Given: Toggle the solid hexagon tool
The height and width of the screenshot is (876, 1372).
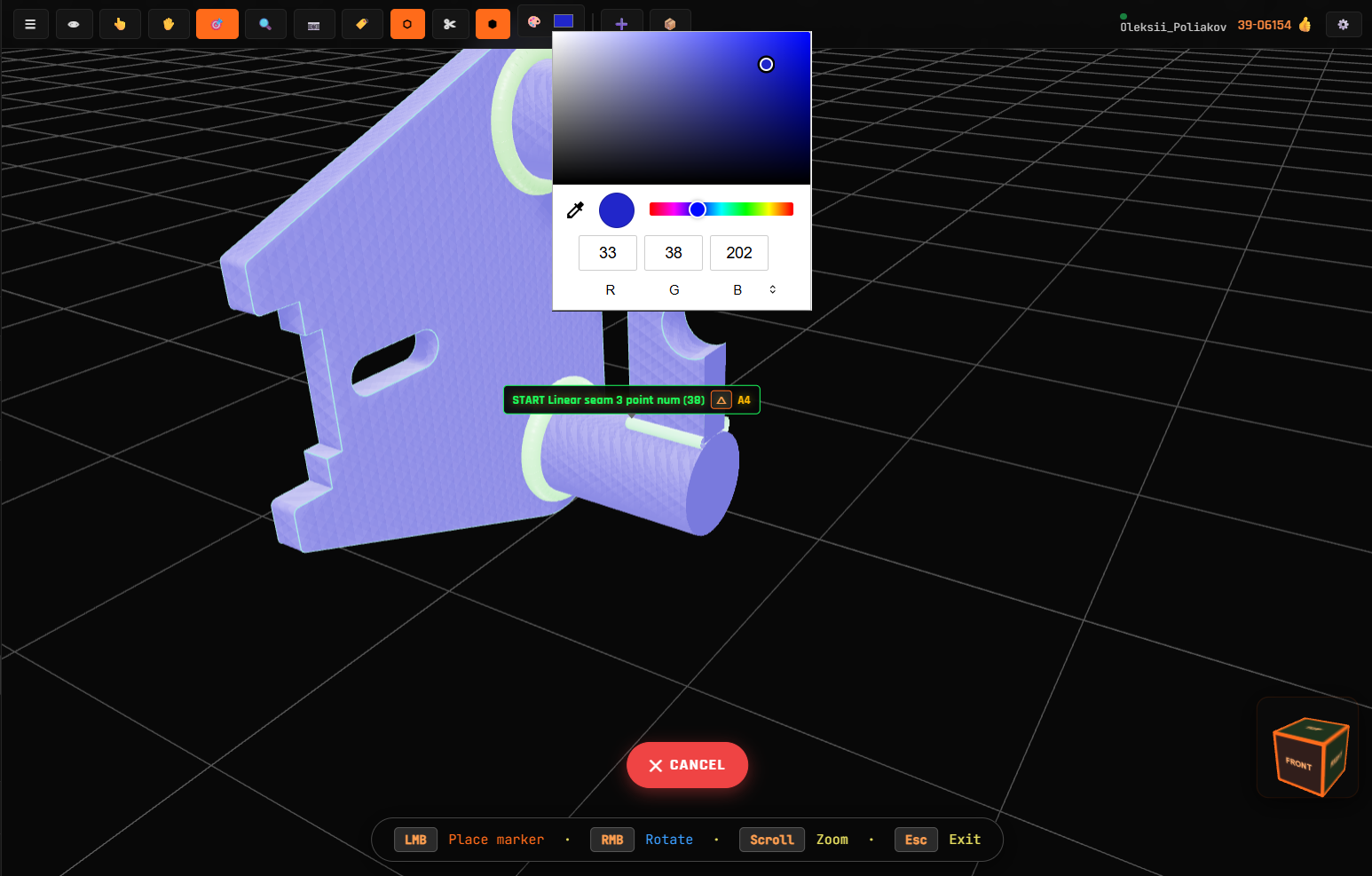Looking at the screenshot, I should pos(493,24).
